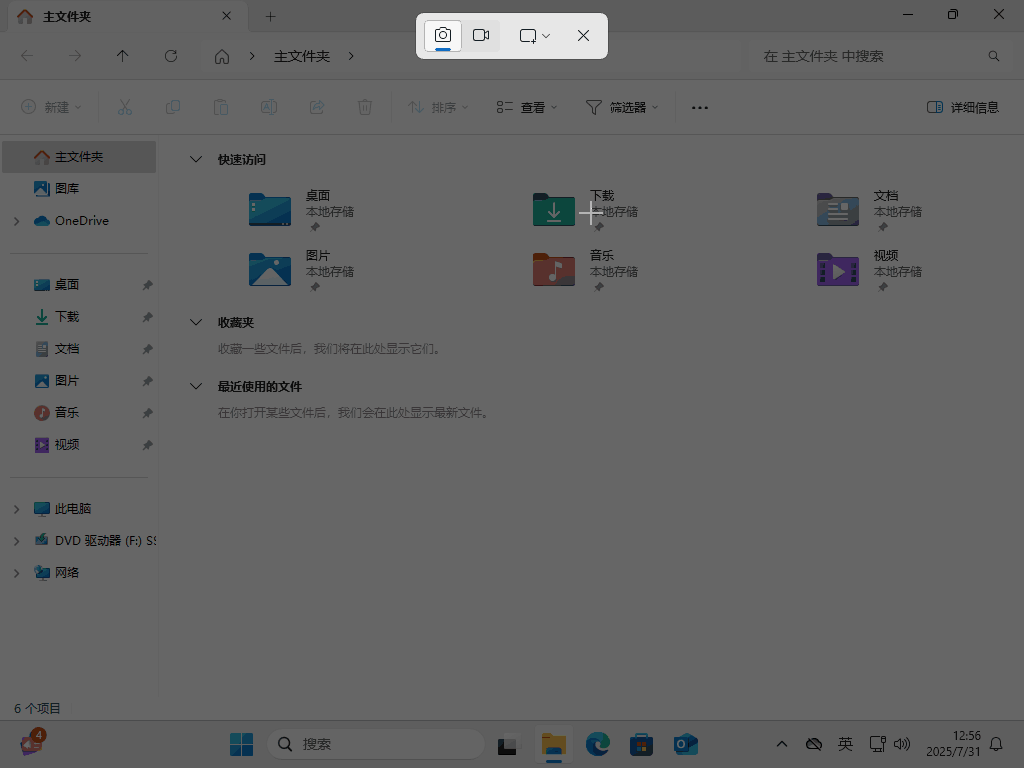Open Outlook from the taskbar
This screenshot has height=768, width=1024.
click(685, 744)
